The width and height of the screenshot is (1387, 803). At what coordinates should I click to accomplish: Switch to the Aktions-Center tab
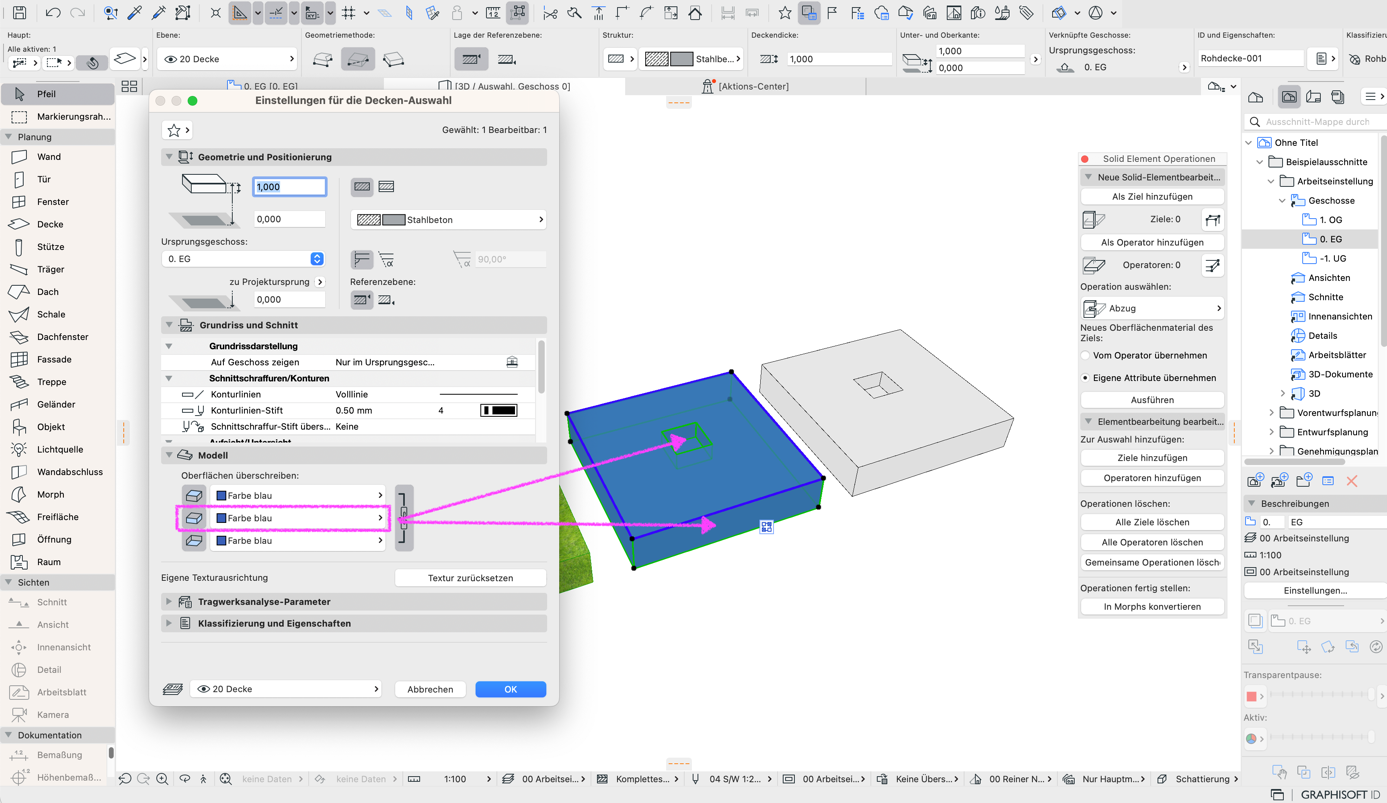tap(745, 87)
